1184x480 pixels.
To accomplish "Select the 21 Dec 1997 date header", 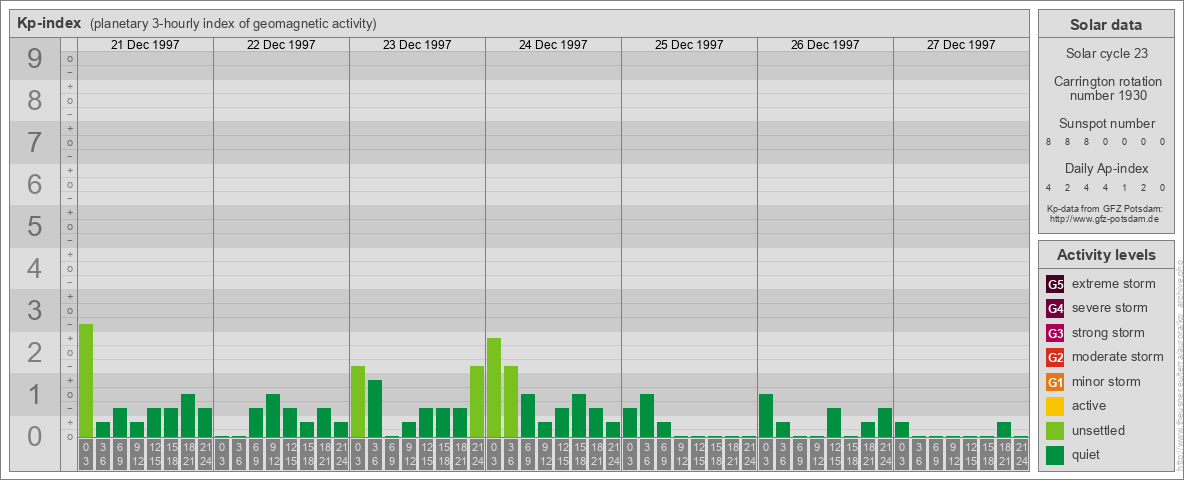I will point(145,45).
